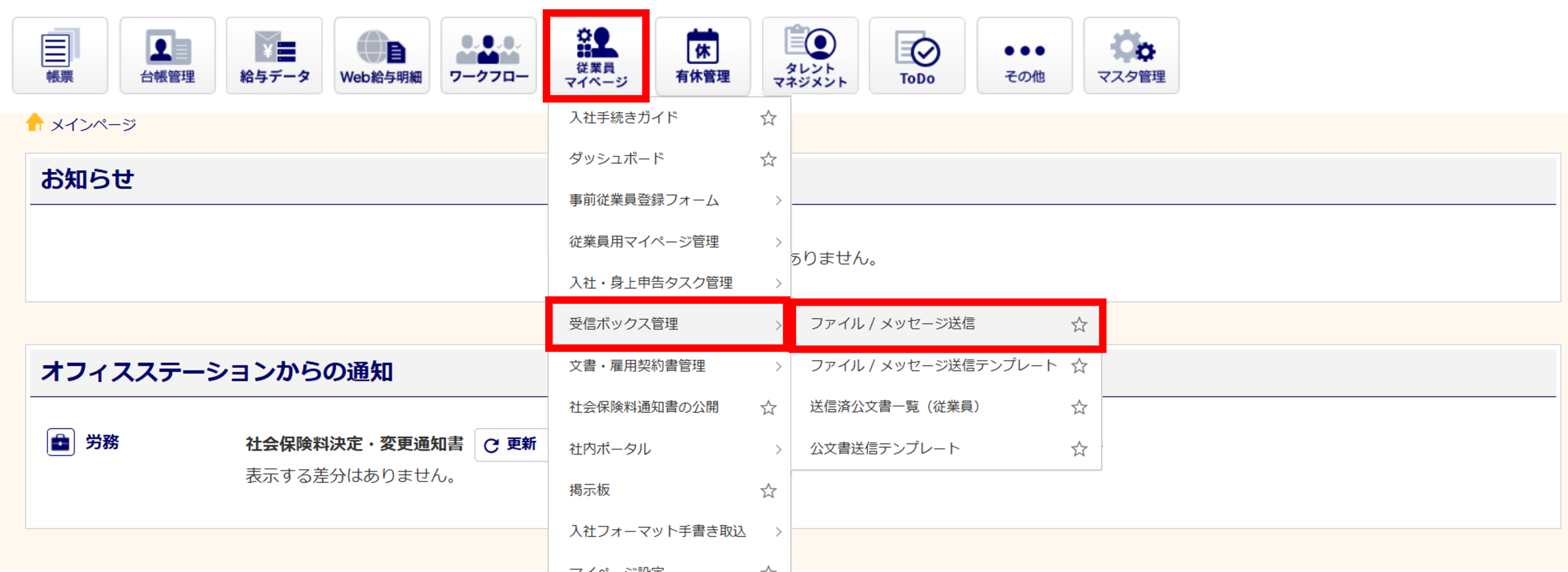Select ファイル / メッセージ送信テンプレート menu item
The image size is (1568, 572).
pos(932,366)
